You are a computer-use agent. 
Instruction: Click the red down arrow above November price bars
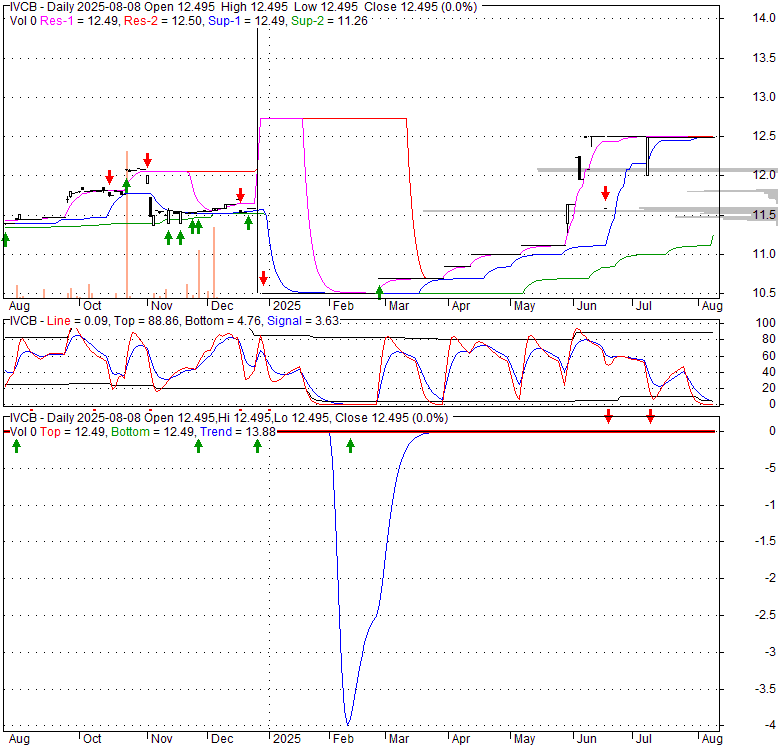click(x=147, y=159)
